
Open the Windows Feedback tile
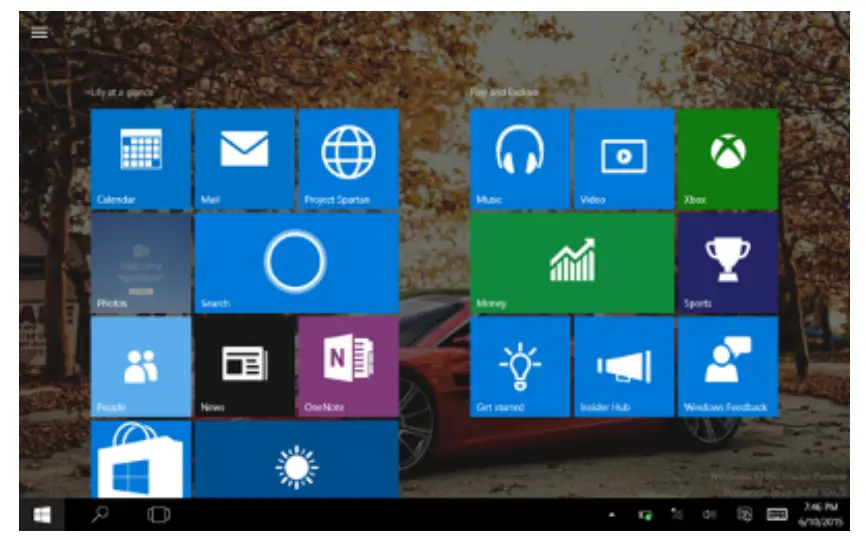coord(728,366)
